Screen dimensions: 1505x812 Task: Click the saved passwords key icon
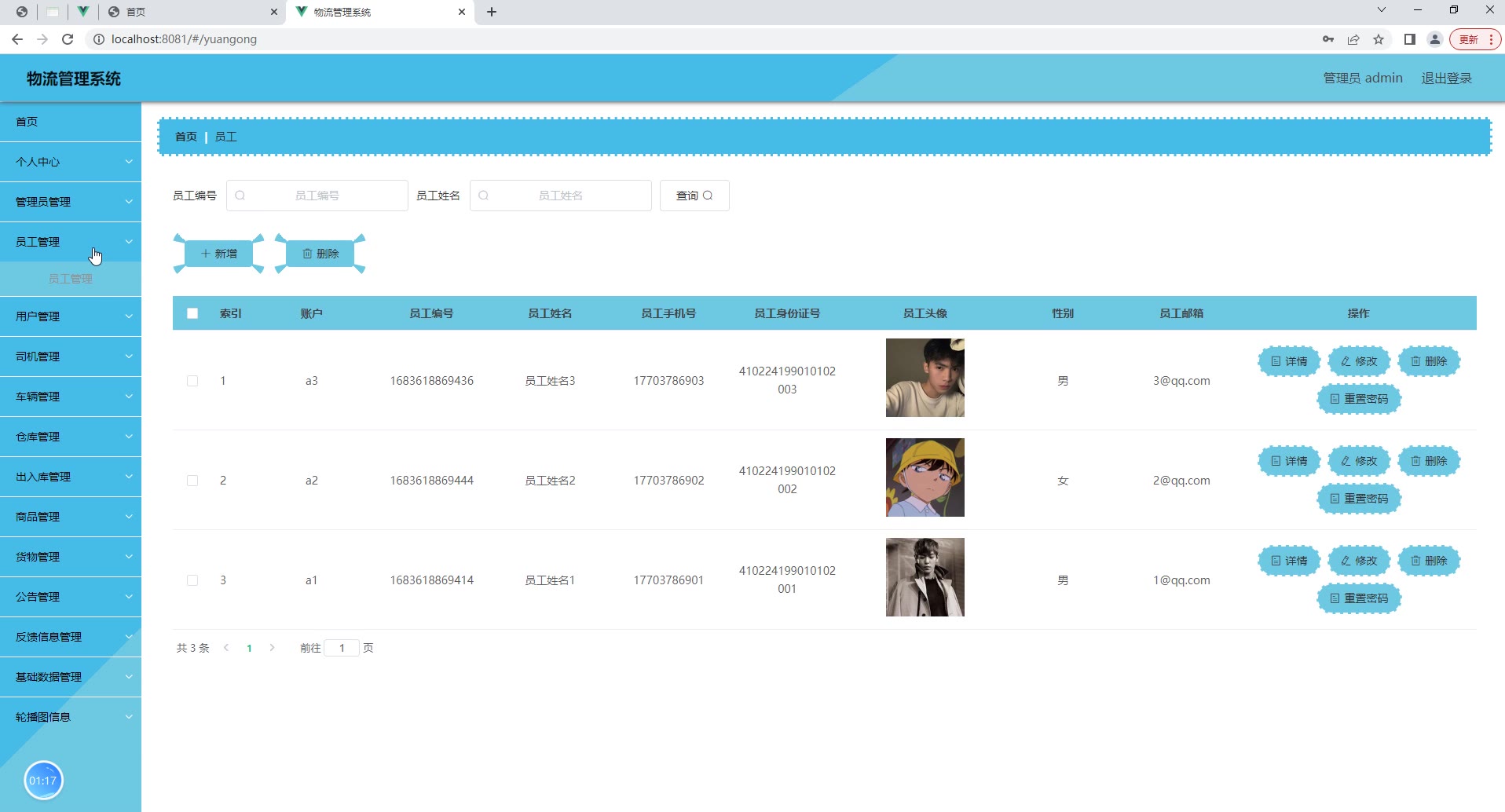coord(1328,39)
